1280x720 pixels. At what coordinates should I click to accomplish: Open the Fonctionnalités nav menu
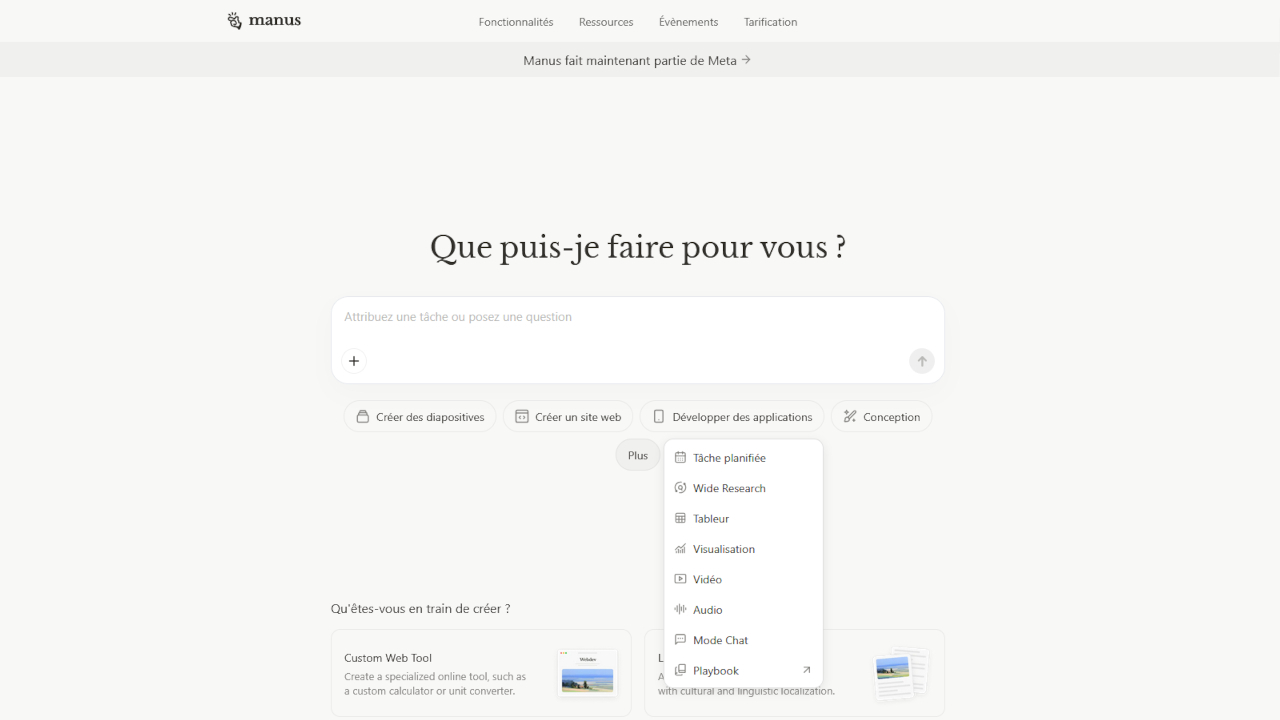[516, 22]
